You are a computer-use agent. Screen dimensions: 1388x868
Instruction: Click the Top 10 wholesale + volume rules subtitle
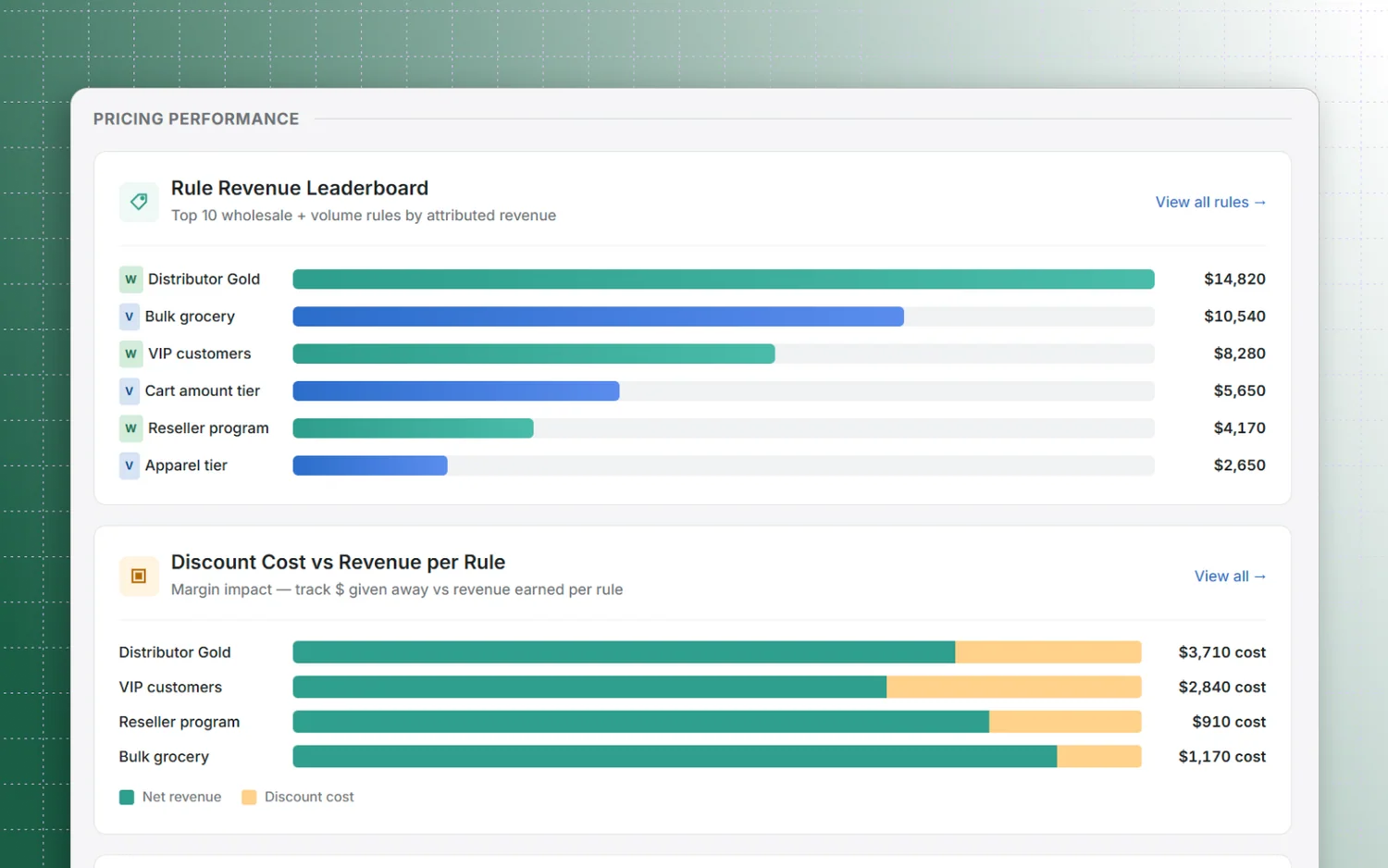[364, 216]
